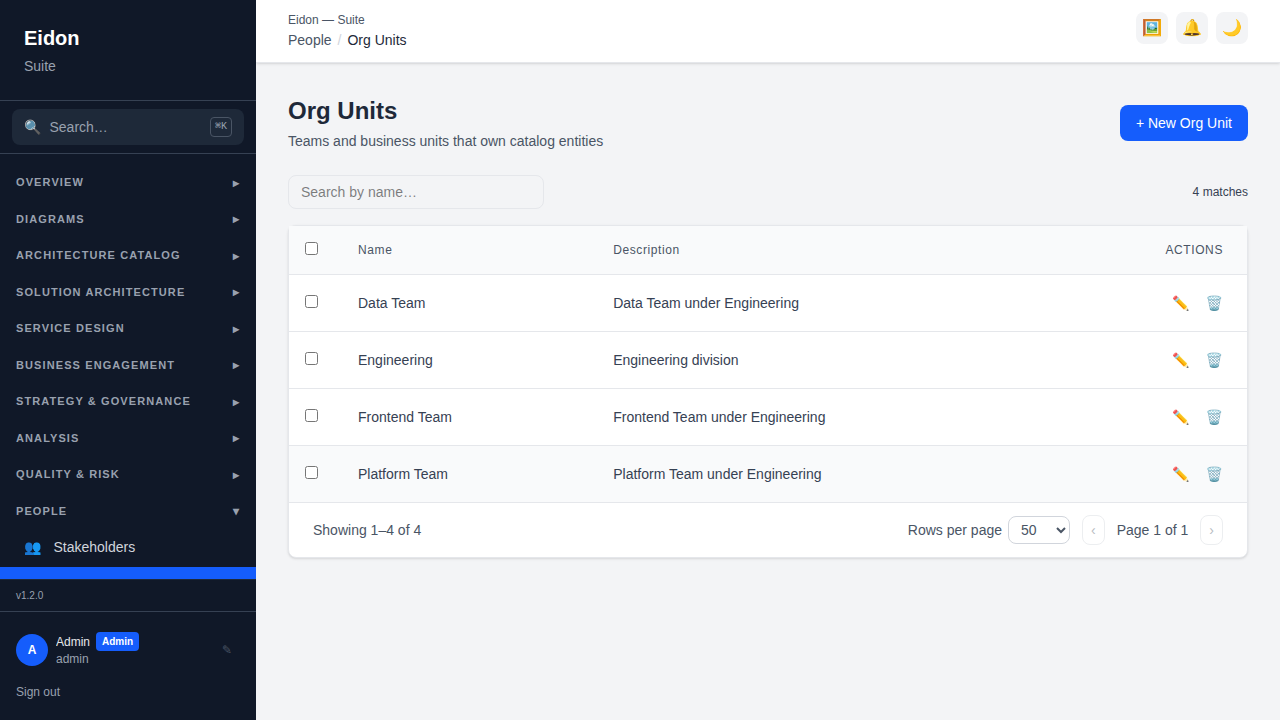Delete the Platform Team org unit
The width and height of the screenshot is (1280, 720).
coord(1214,474)
